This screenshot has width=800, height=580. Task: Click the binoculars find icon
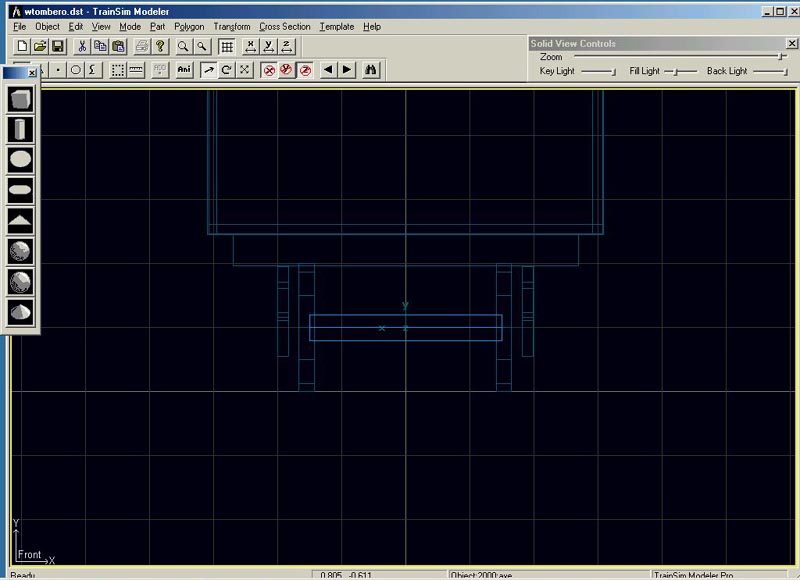371,70
